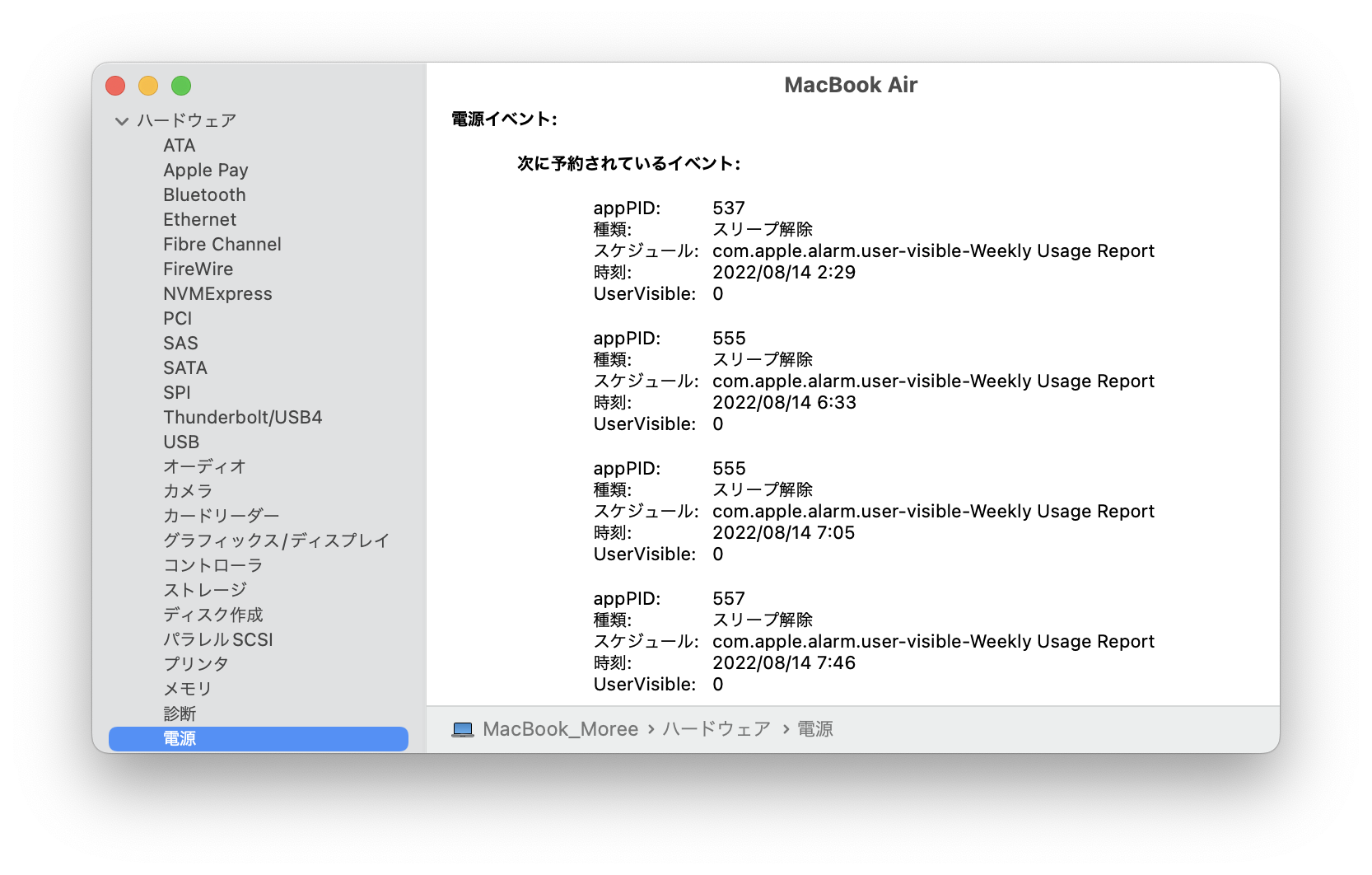Open プリンタ information

point(196,665)
